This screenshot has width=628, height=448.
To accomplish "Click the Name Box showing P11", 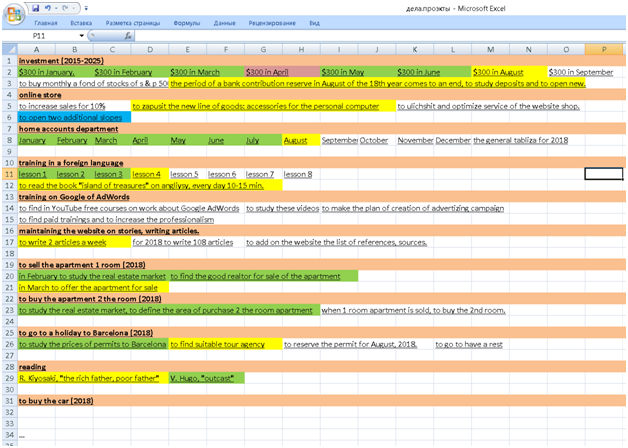I will 40,36.
